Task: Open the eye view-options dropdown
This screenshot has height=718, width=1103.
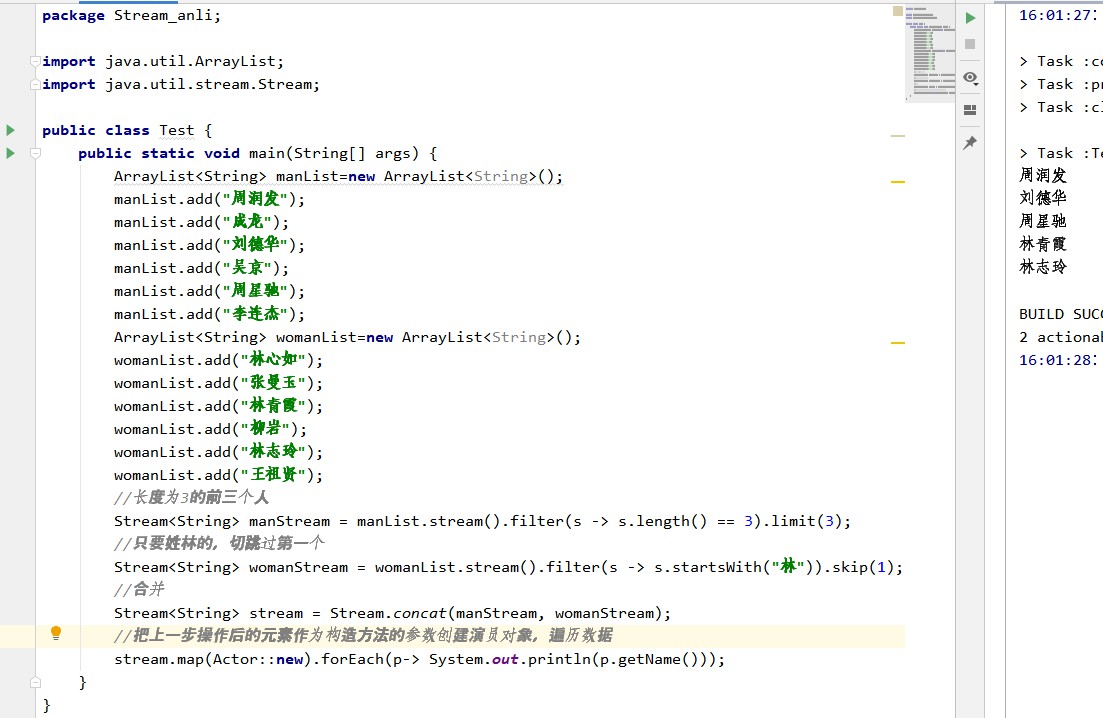Action: [x=970, y=77]
